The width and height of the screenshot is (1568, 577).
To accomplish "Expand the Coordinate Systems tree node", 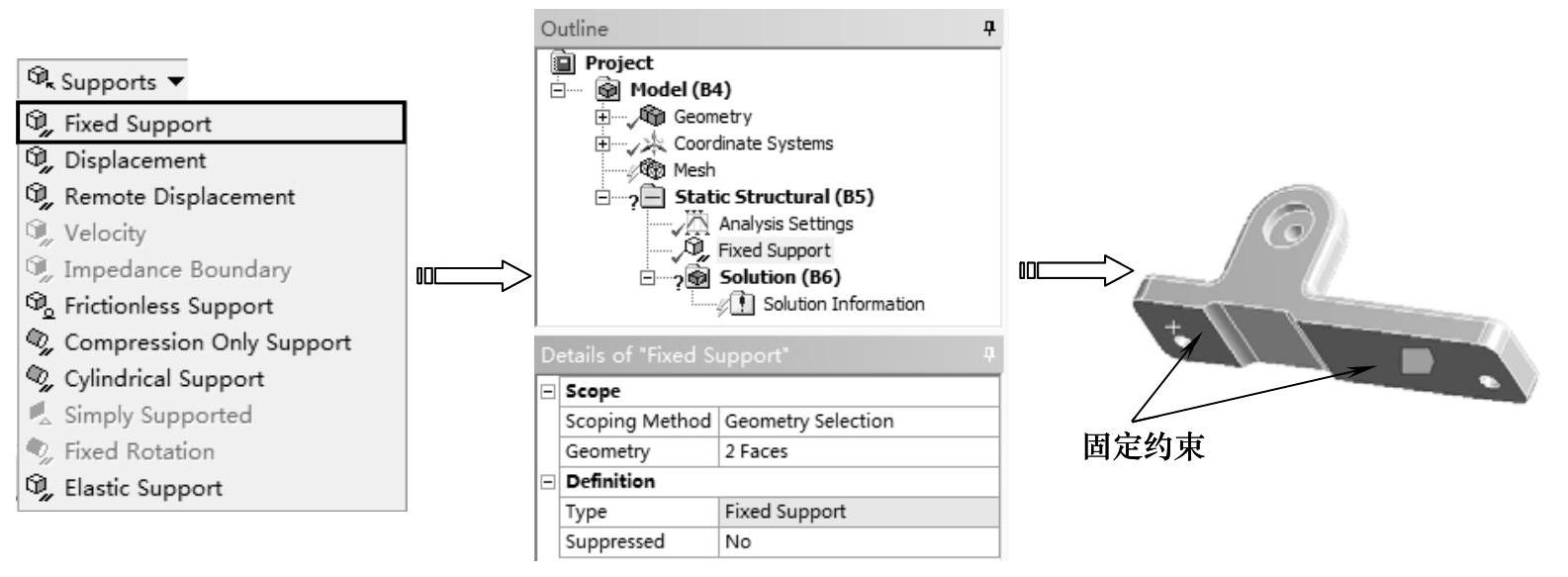I will pos(602,144).
